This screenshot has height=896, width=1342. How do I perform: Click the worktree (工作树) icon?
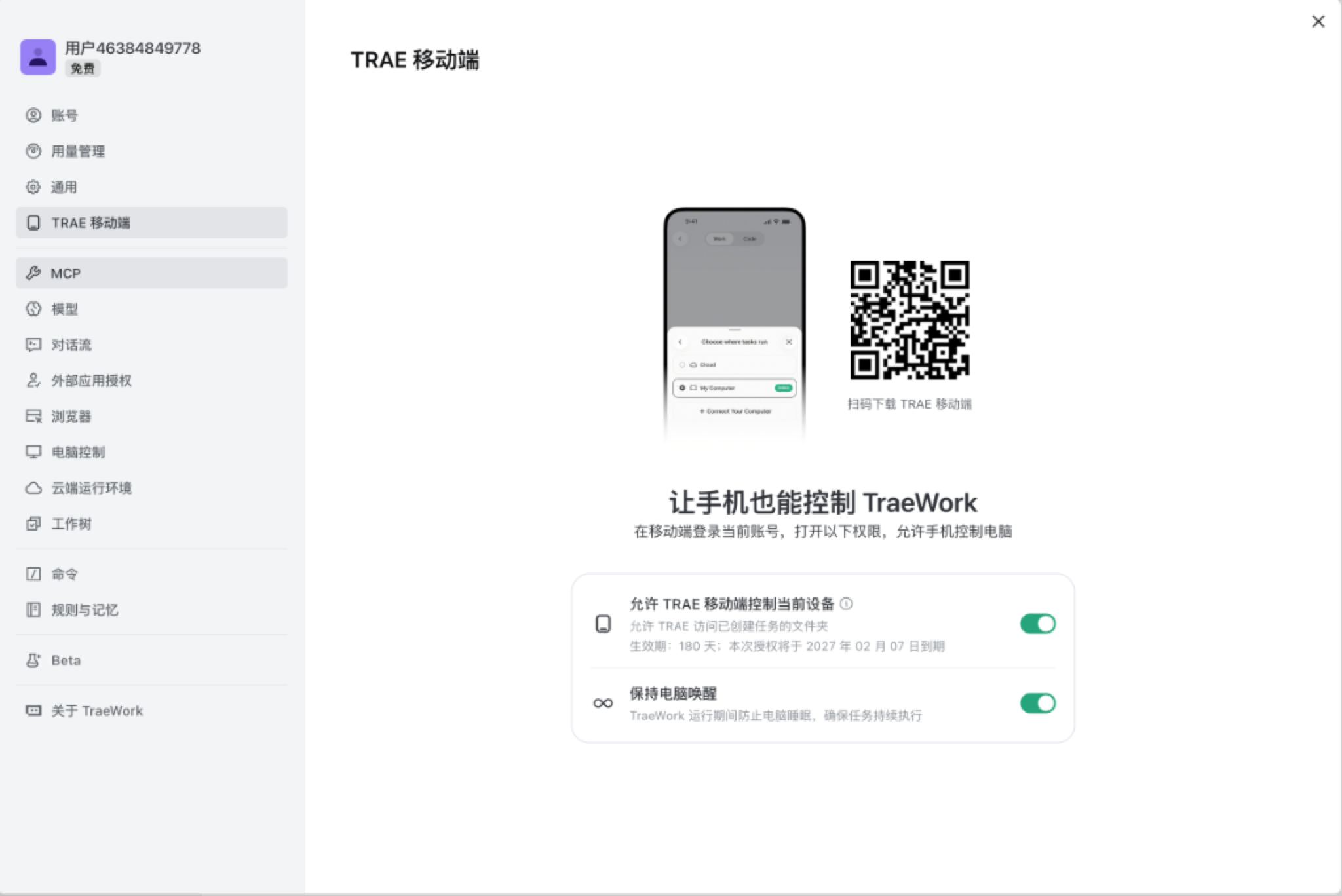coord(33,524)
